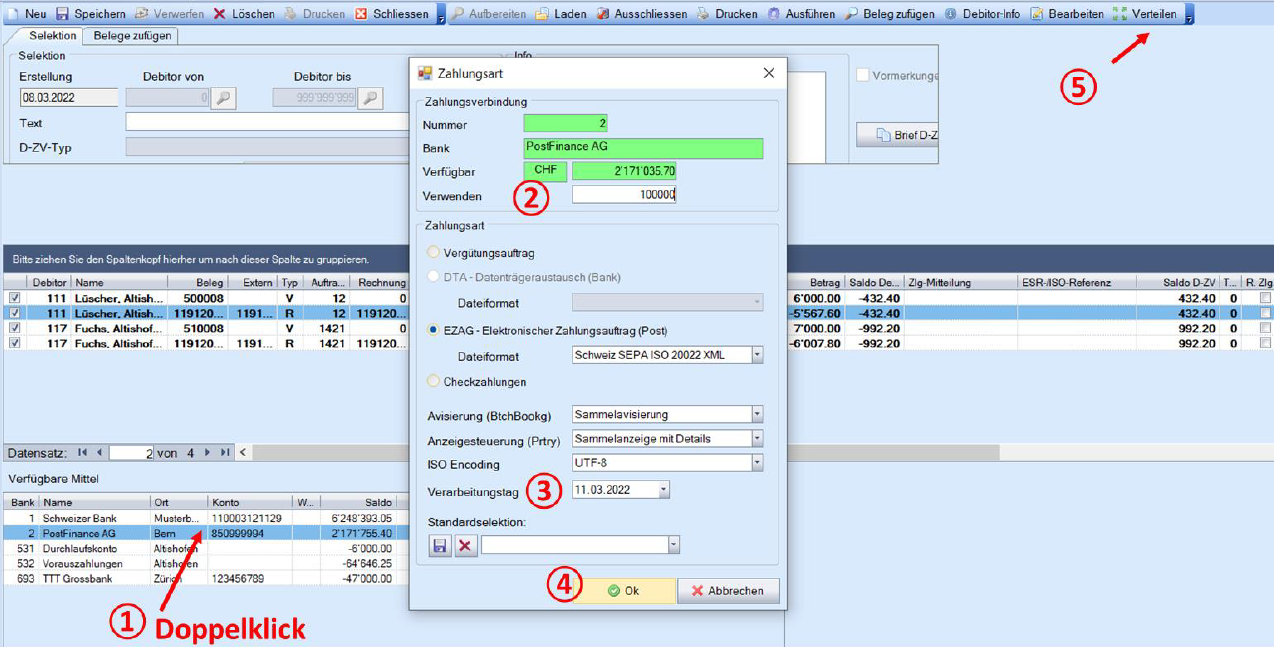This screenshot has width=1274, height=647.
Task: Open the ISO Encoding UTF-8 dropdown
Action: pos(757,463)
